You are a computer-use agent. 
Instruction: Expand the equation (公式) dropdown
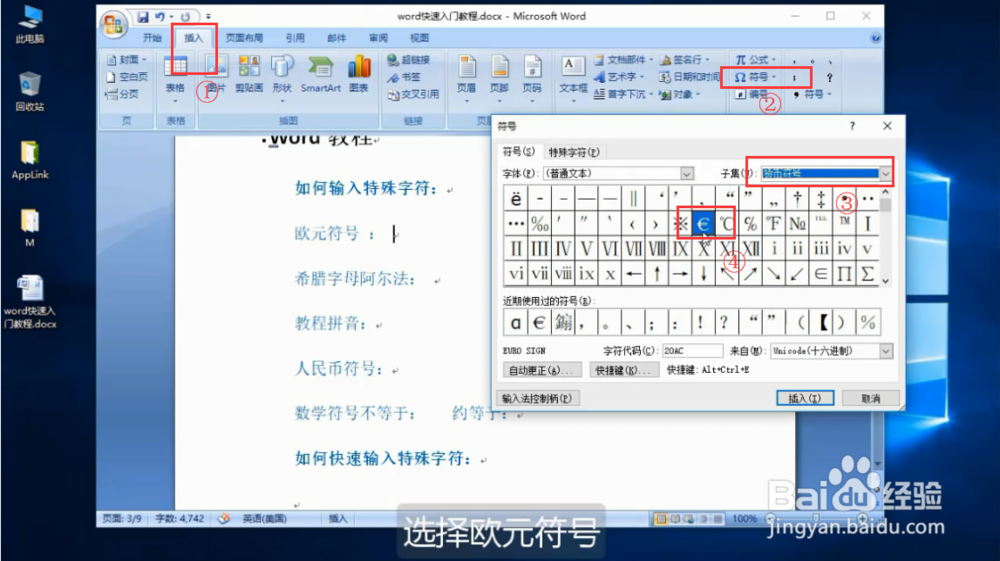(x=774, y=60)
